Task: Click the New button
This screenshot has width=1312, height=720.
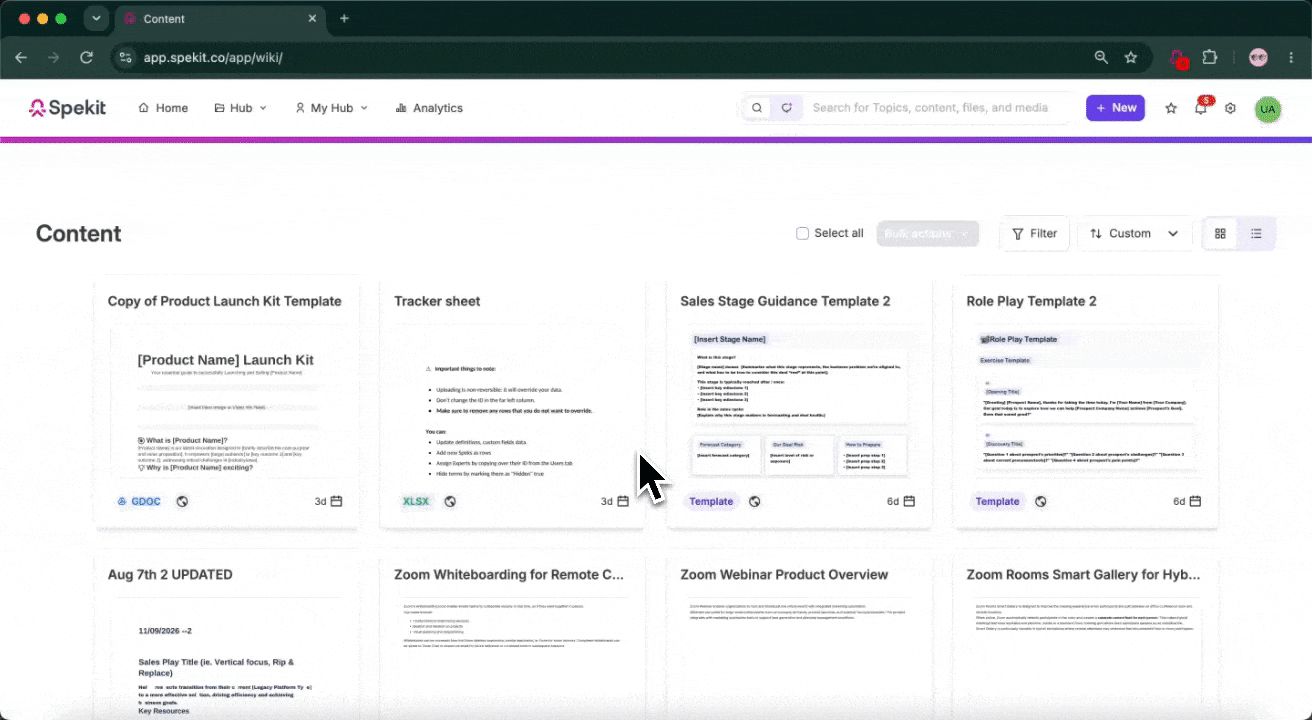Action: [1115, 108]
